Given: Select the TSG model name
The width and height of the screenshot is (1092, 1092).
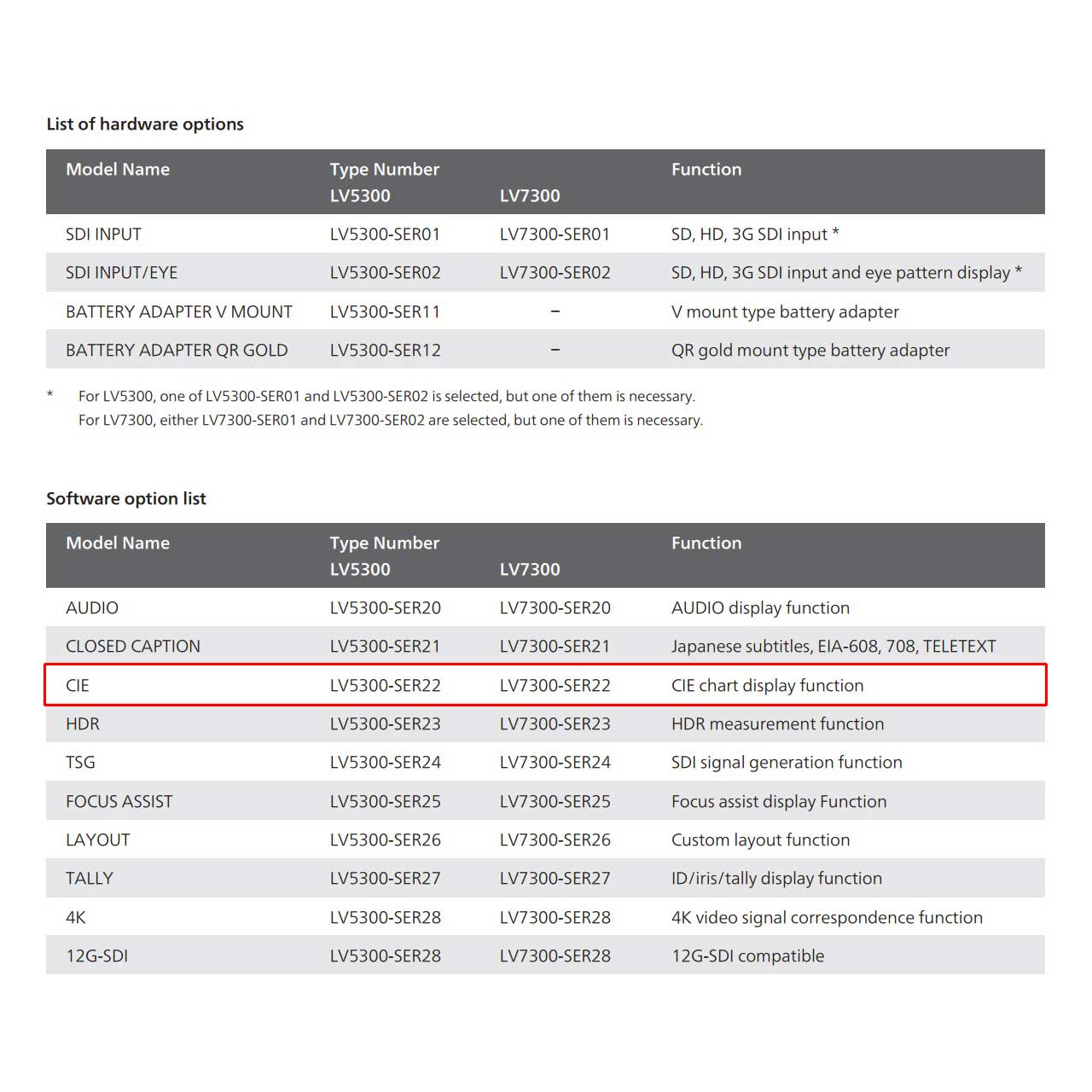Looking at the screenshot, I should click(81, 762).
